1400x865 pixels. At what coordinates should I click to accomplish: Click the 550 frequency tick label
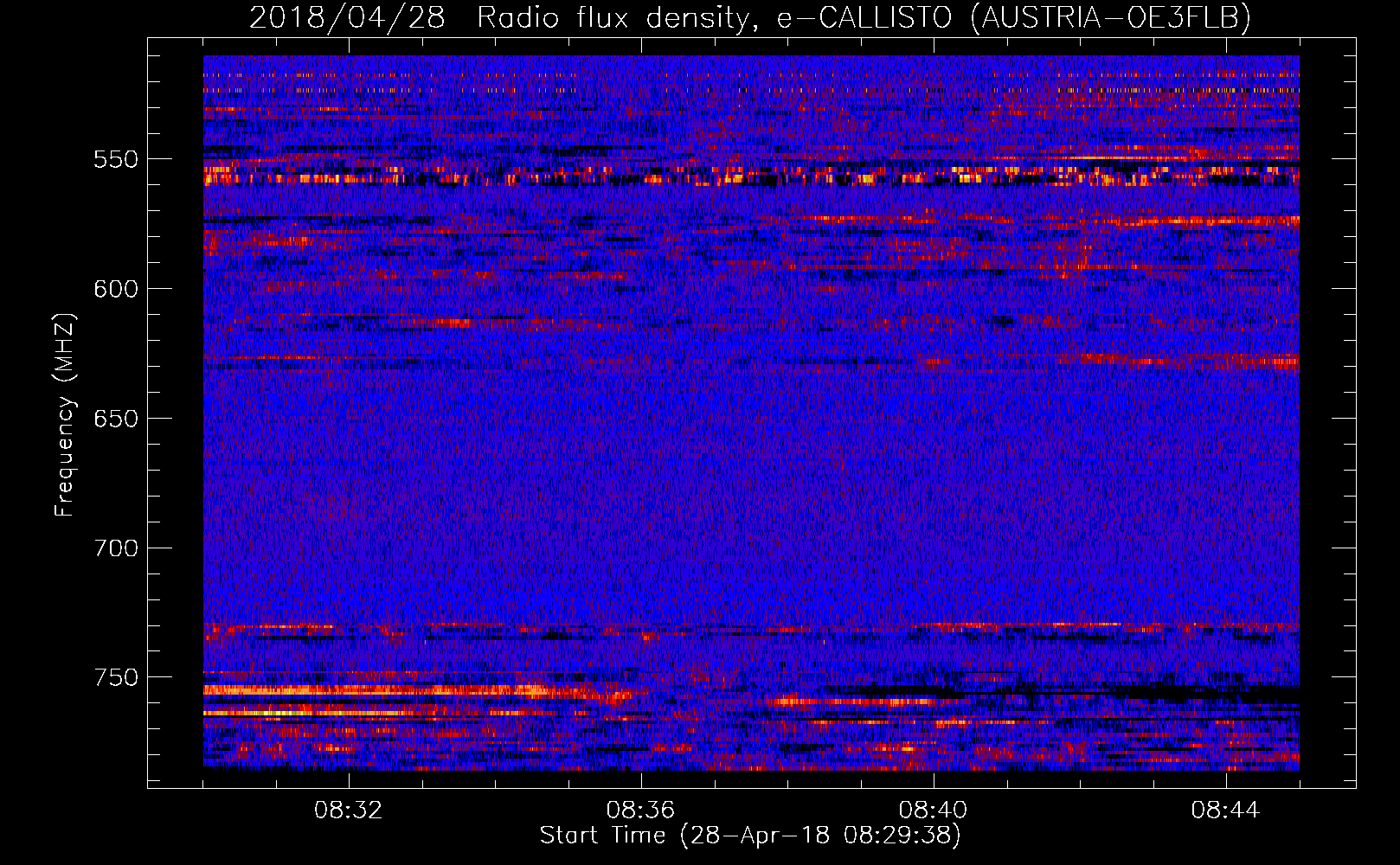116,159
